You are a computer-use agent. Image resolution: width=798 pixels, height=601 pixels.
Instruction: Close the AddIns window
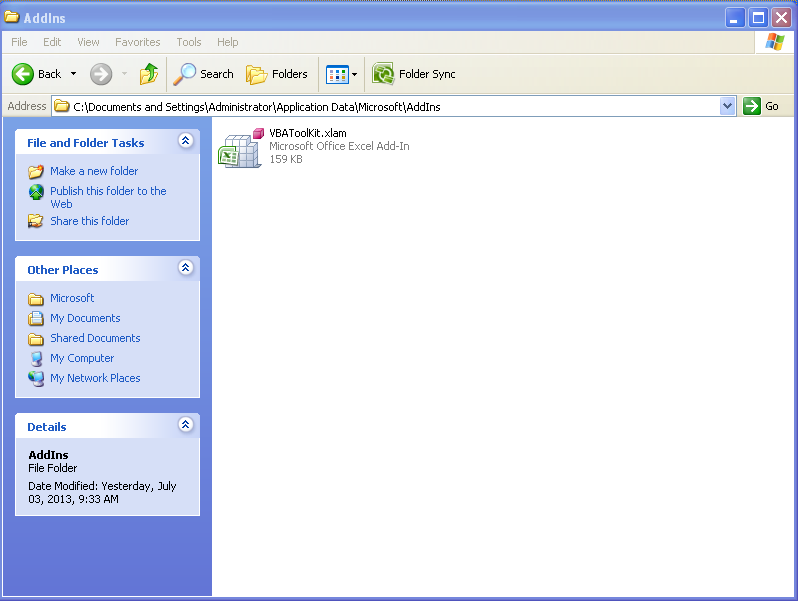pos(782,18)
